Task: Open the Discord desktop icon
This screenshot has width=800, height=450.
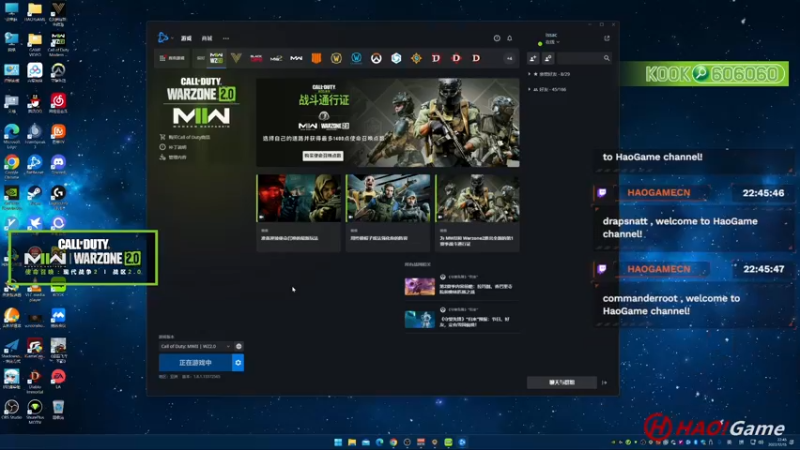Action: [58, 165]
